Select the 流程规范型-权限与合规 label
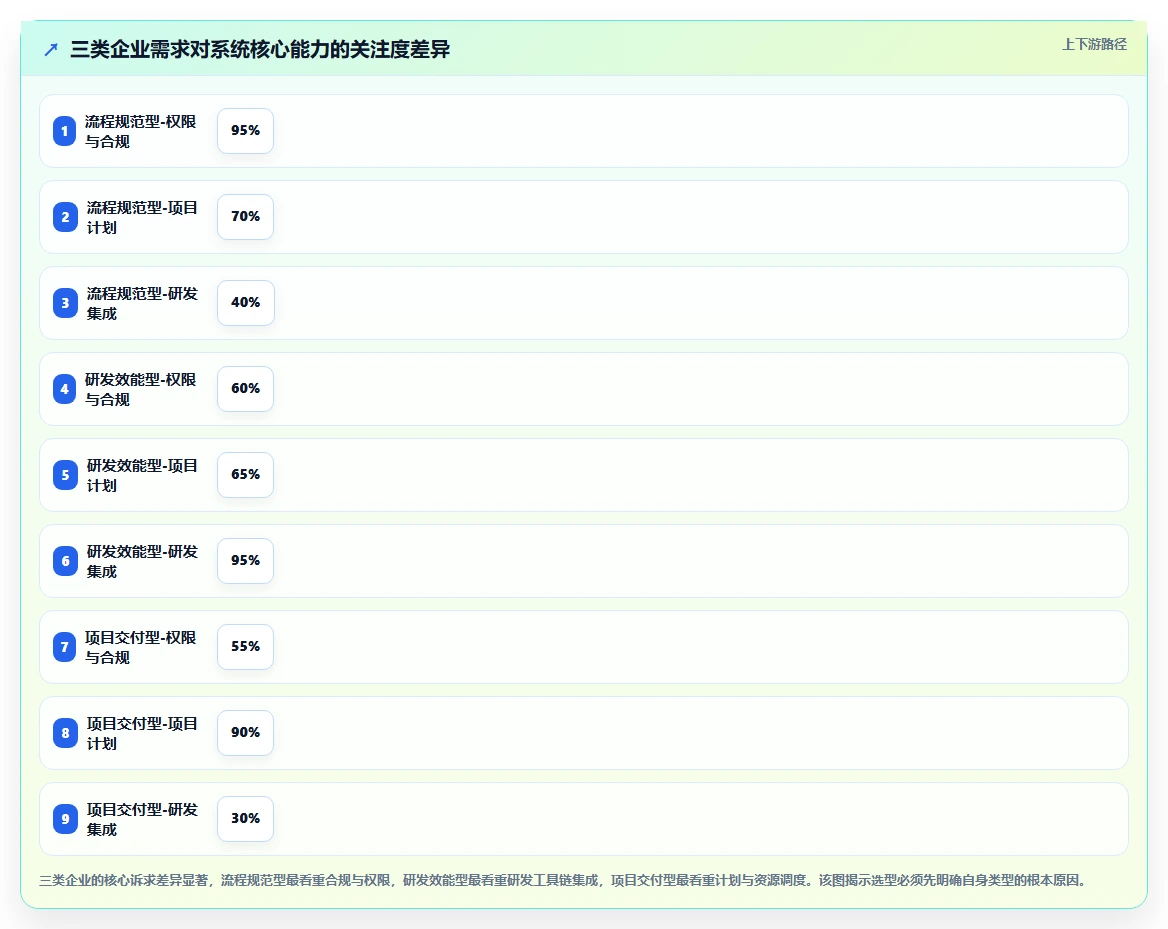 pyautogui.click(x=140, y=131)
